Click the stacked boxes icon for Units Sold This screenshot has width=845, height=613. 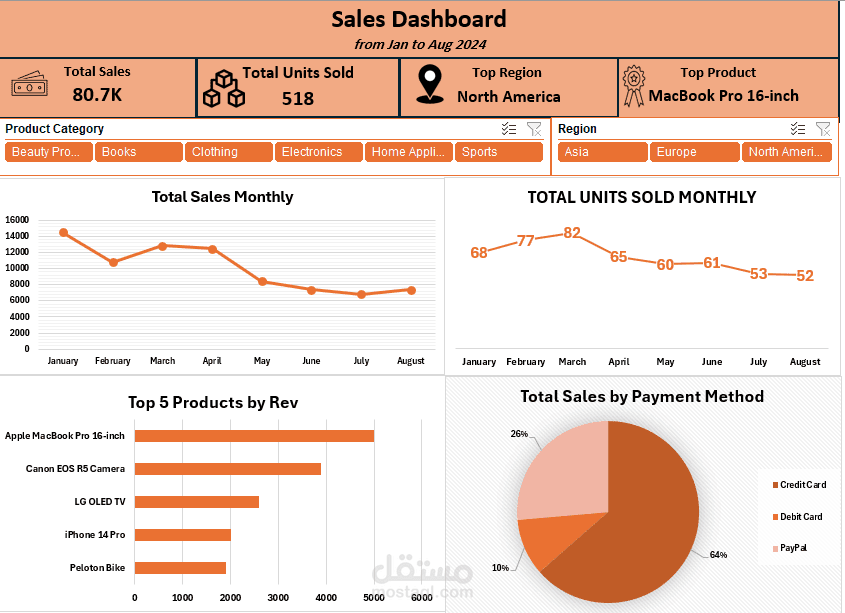point(224,88)
